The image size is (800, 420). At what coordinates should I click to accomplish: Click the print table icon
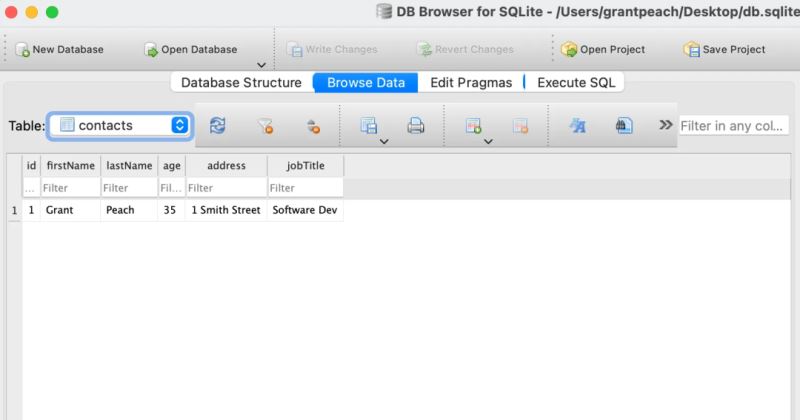click(416, 126)
